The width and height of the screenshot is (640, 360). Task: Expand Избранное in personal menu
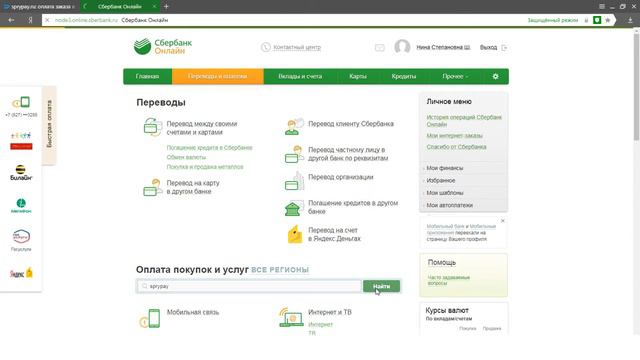coord(440,180)
